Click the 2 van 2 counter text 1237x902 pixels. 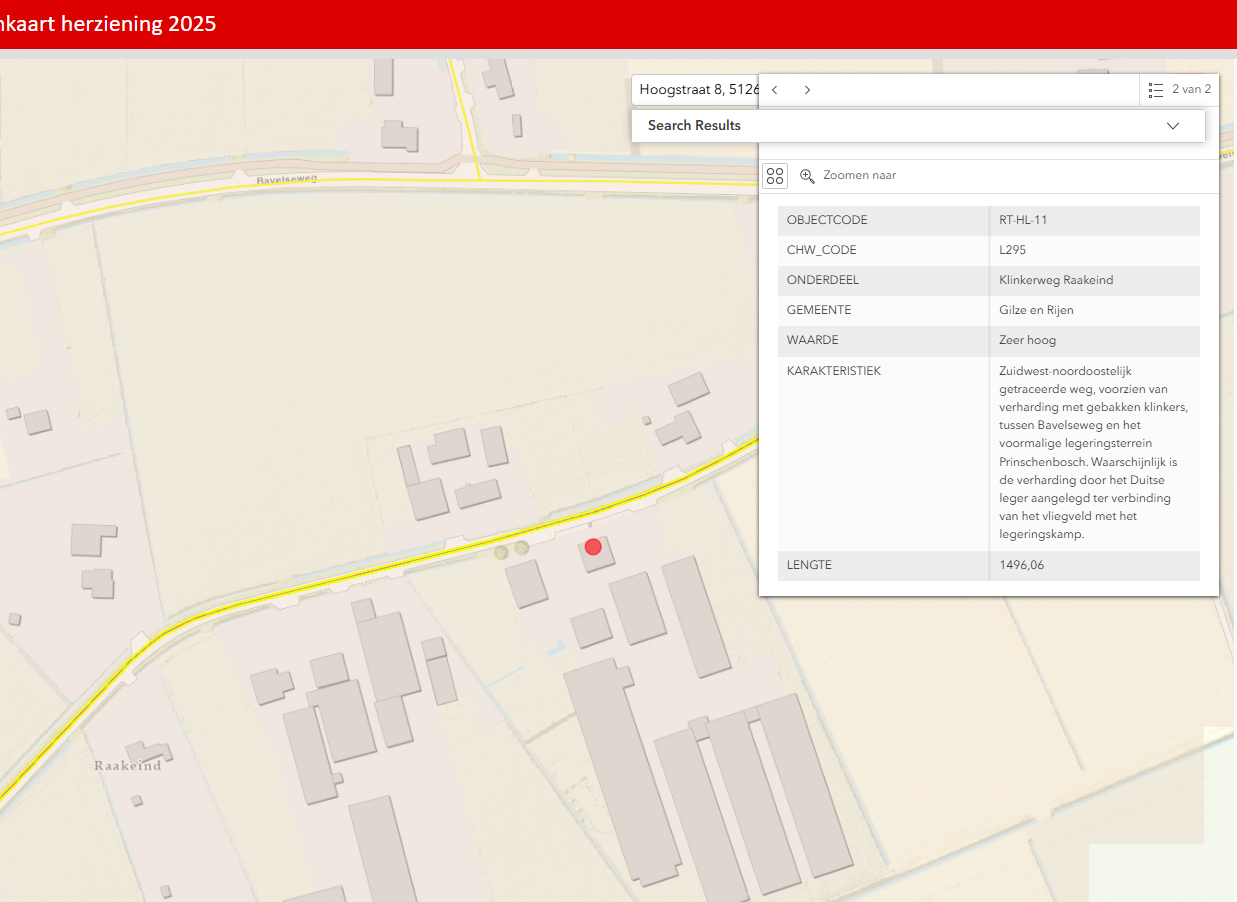(x=1191, y=90)
